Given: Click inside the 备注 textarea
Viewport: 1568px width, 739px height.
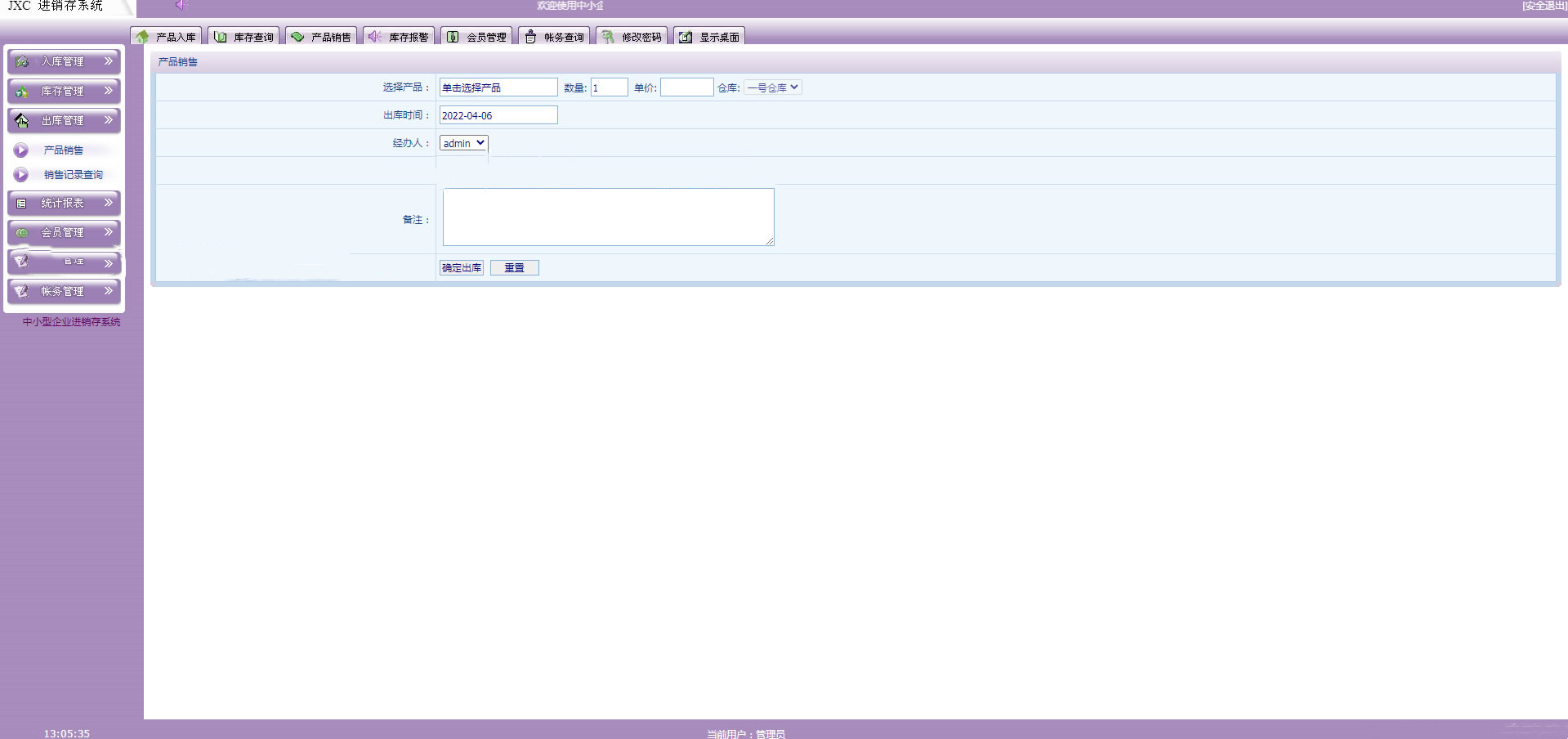Looking at the screenshot, I should click(x=609, y=217).
